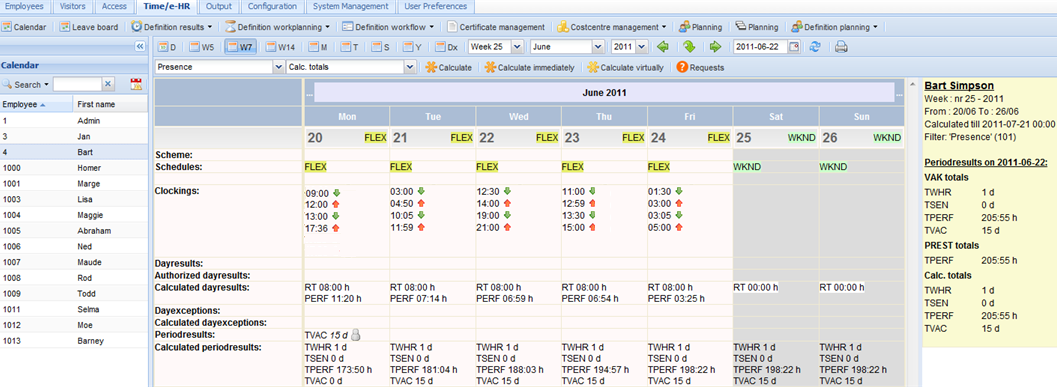
Task: Go to previous period green arrow
Action: (x=662, y=47)
